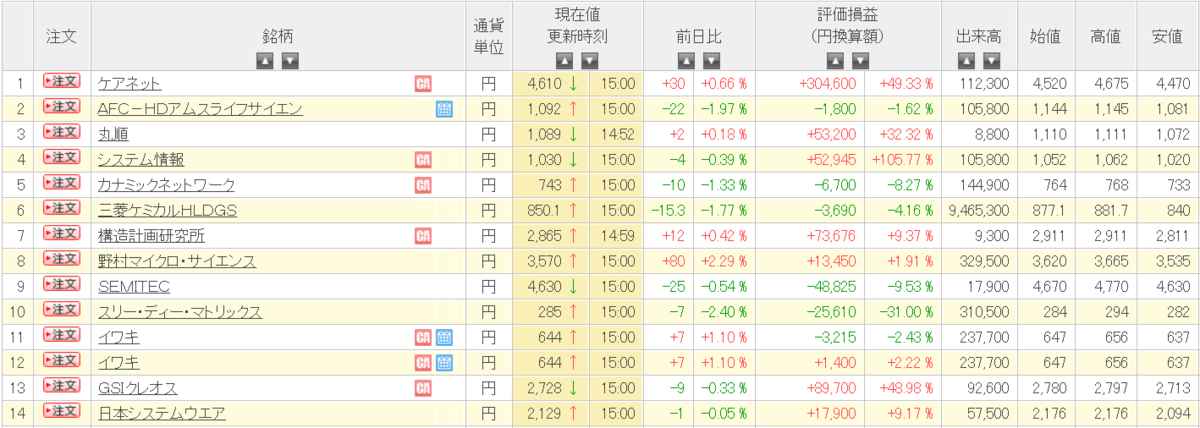Open the 丸順 stock link
This screenshot has width=1200, height=428.
point(113,134)
